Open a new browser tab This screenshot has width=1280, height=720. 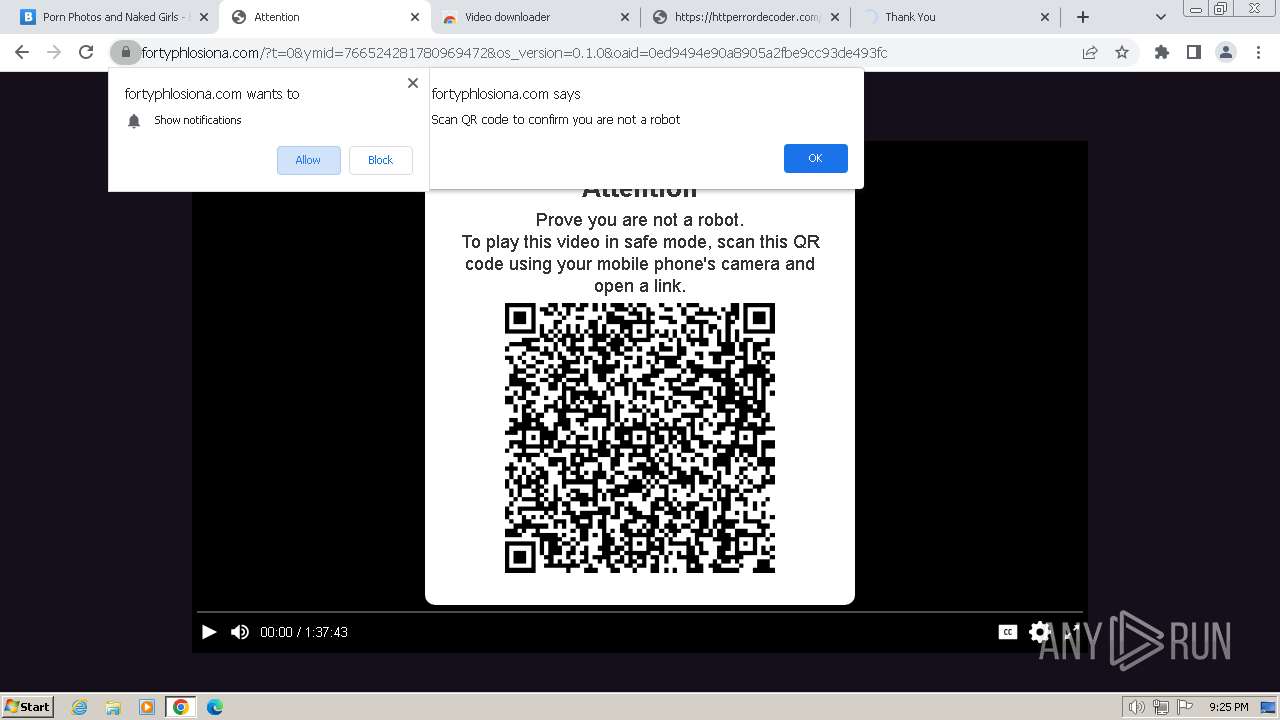click(x=1082, y=17)
